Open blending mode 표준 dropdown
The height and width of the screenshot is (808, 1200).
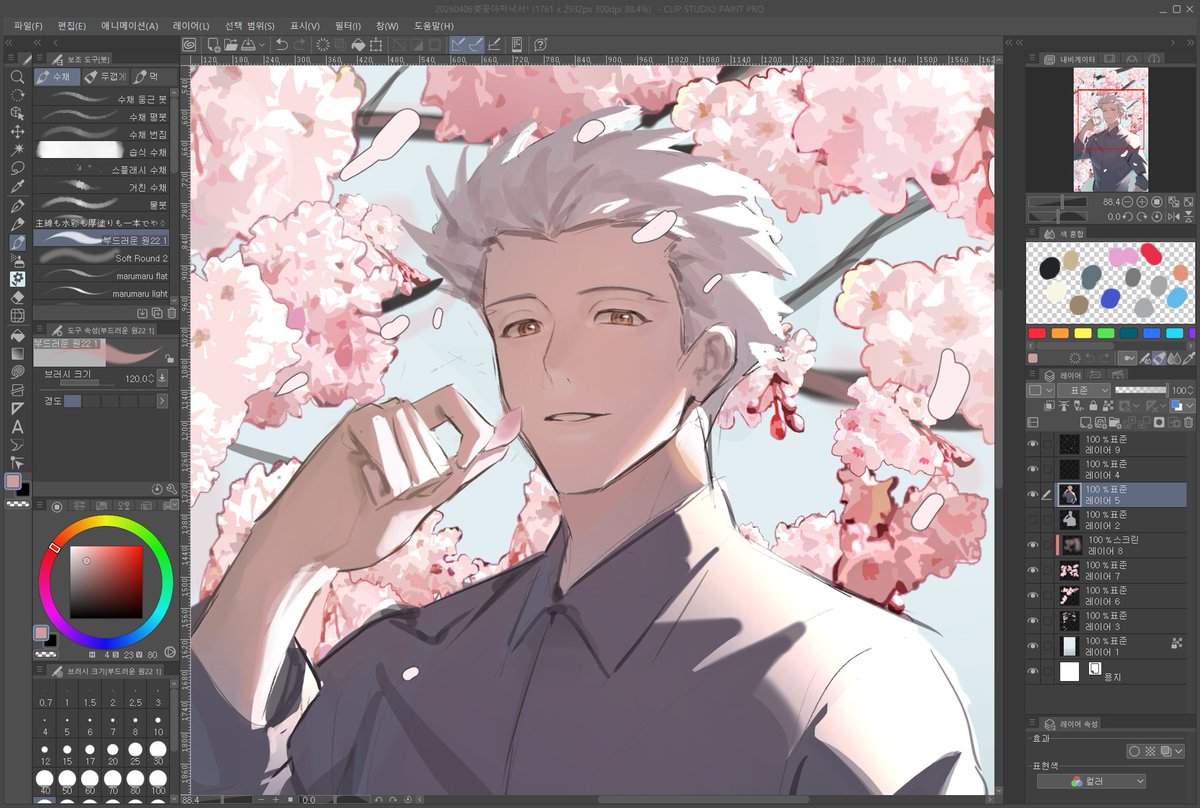pyautogui.click(x=1086, y=390)
